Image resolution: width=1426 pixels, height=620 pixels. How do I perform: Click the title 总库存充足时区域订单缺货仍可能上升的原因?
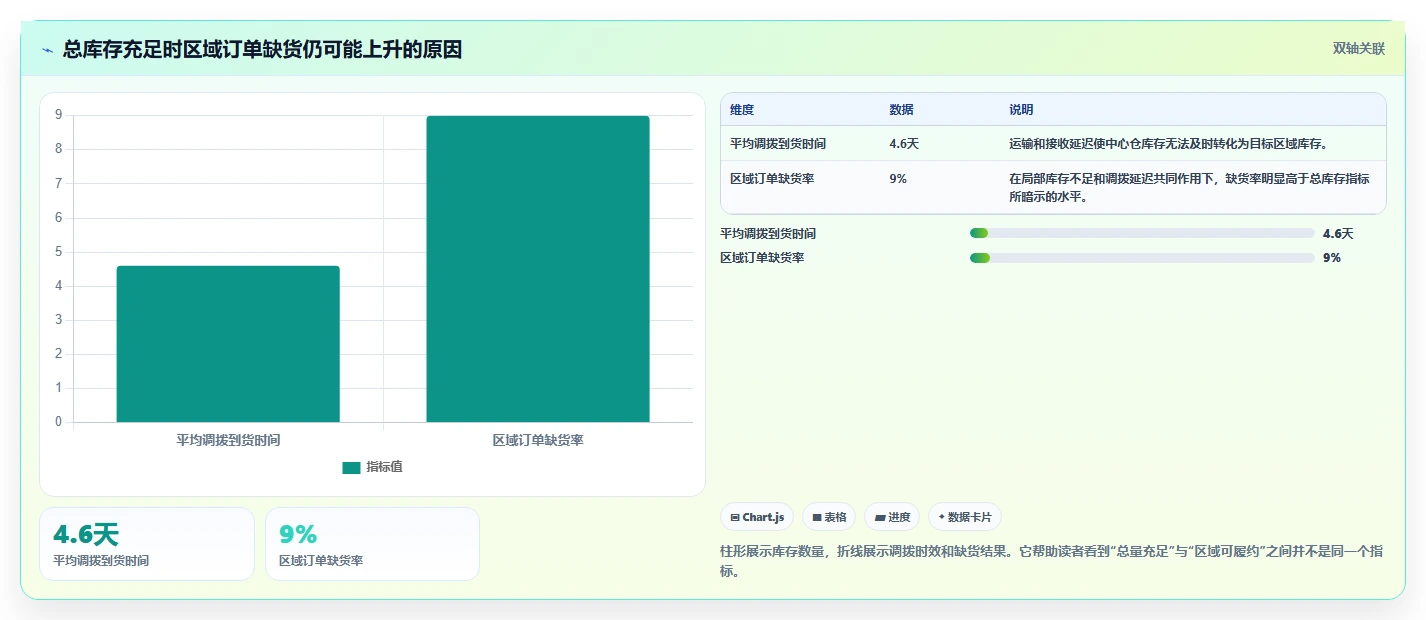pyautogui.click(x=263, y=50)
